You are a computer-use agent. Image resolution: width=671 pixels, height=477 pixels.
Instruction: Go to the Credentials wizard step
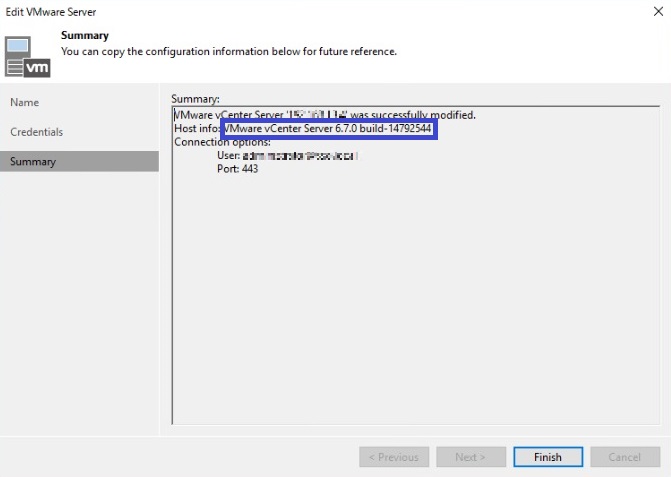pos(37,132)
